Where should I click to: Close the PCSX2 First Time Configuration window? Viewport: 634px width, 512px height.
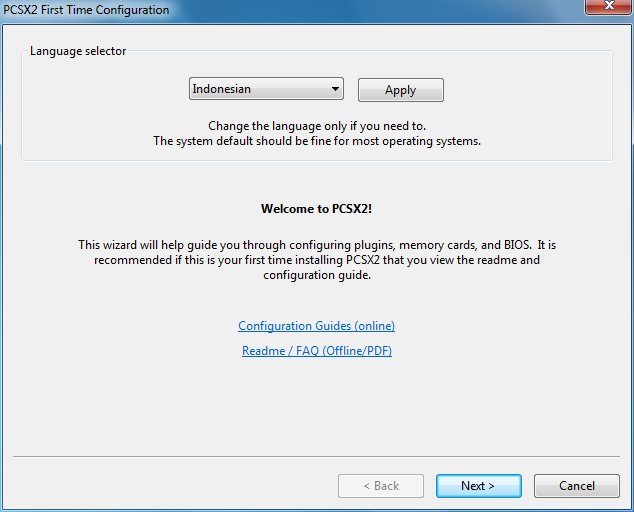(x=609, y=6)
